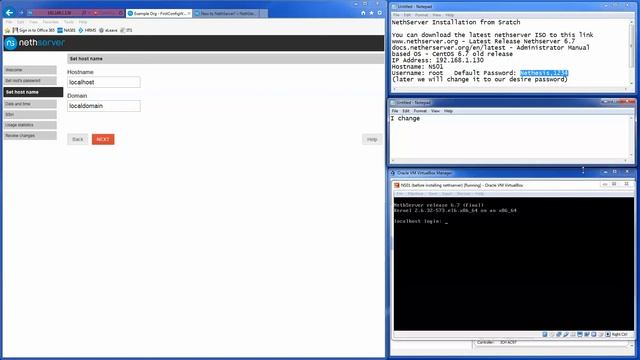Select the Set root's password step
Viewport: 640px width, 360px height.
click(30, 81)
